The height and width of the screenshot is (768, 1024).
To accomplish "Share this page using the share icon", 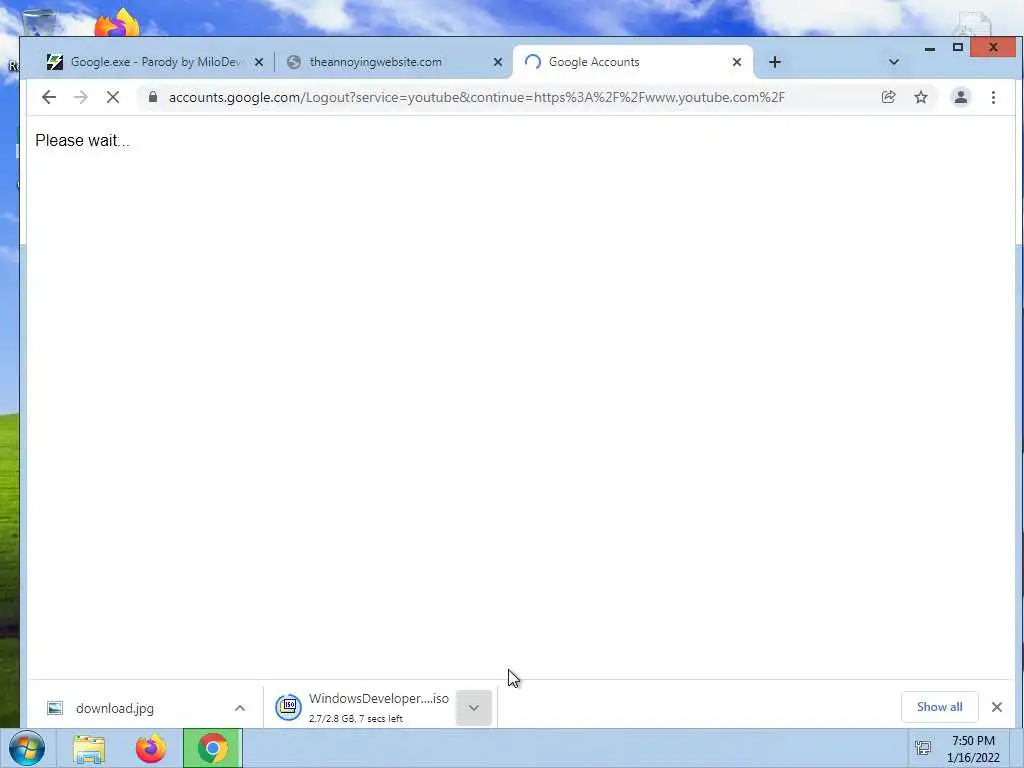I will click(x=888, y=97).
